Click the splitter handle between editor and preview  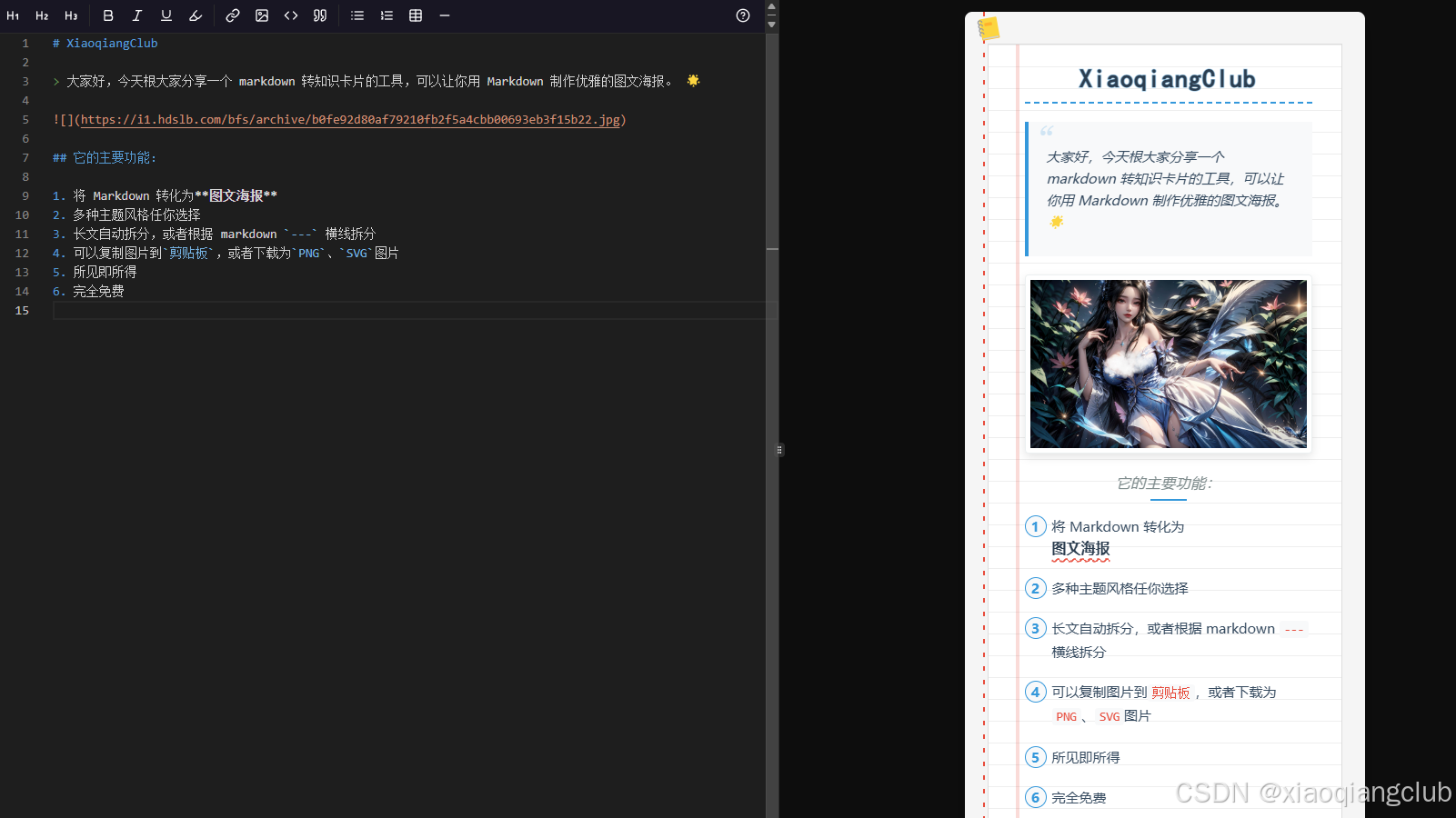779,450
